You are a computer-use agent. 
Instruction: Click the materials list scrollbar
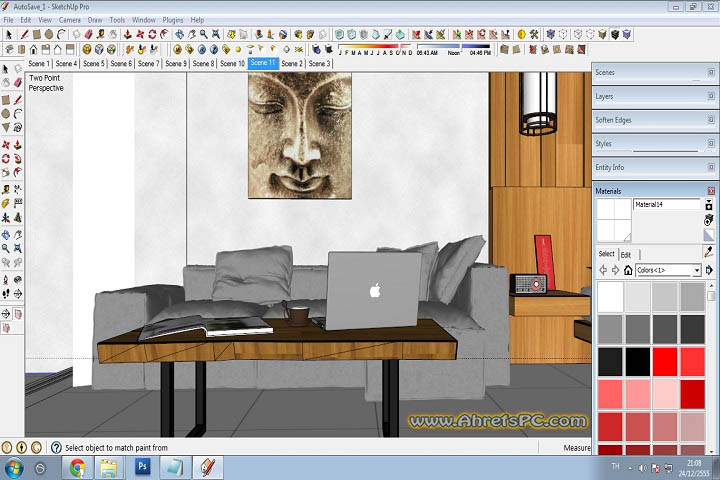click(711, 367)
